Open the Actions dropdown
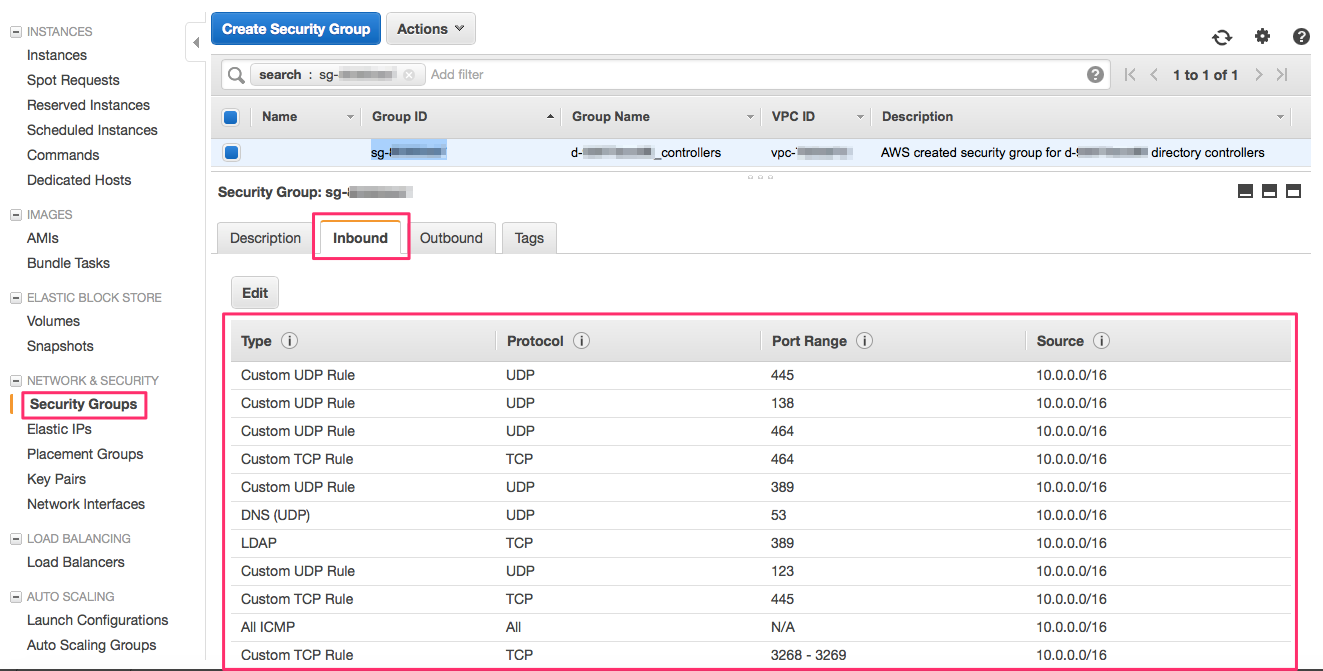Screen dimensions: 1323x671 pyautogui.click(x=430, y=28)
